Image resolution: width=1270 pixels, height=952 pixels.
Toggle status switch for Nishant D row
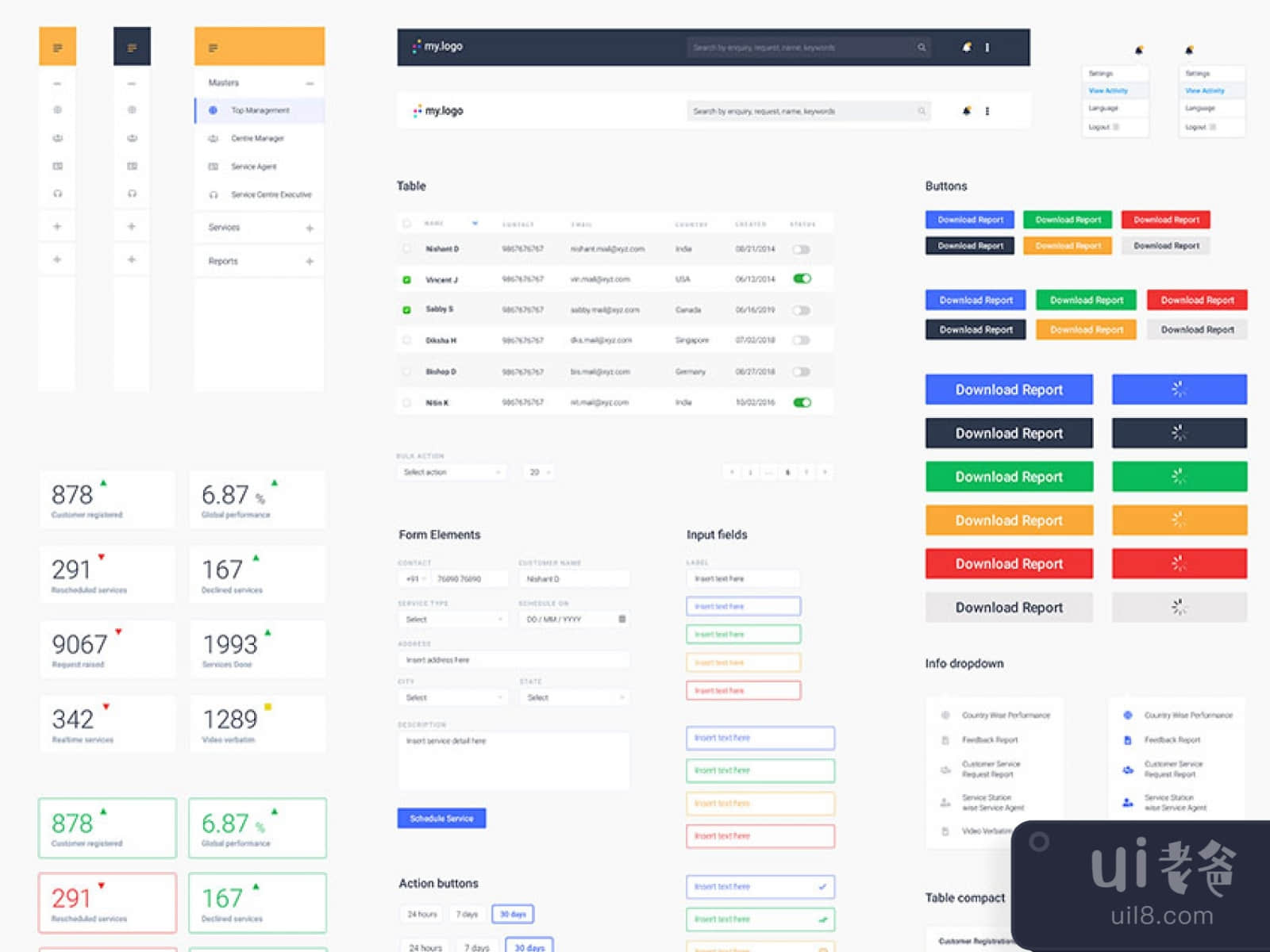(802, 249)
